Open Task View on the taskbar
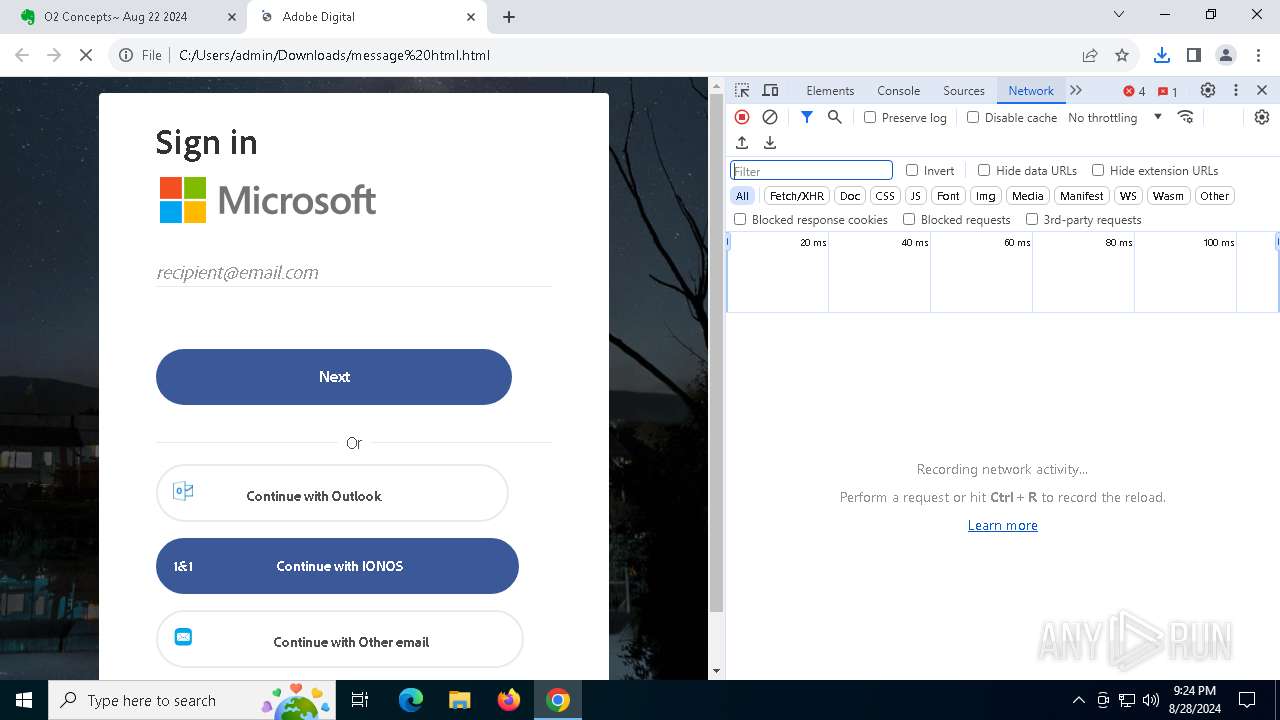1280x720 pixels. click(361, 700)
